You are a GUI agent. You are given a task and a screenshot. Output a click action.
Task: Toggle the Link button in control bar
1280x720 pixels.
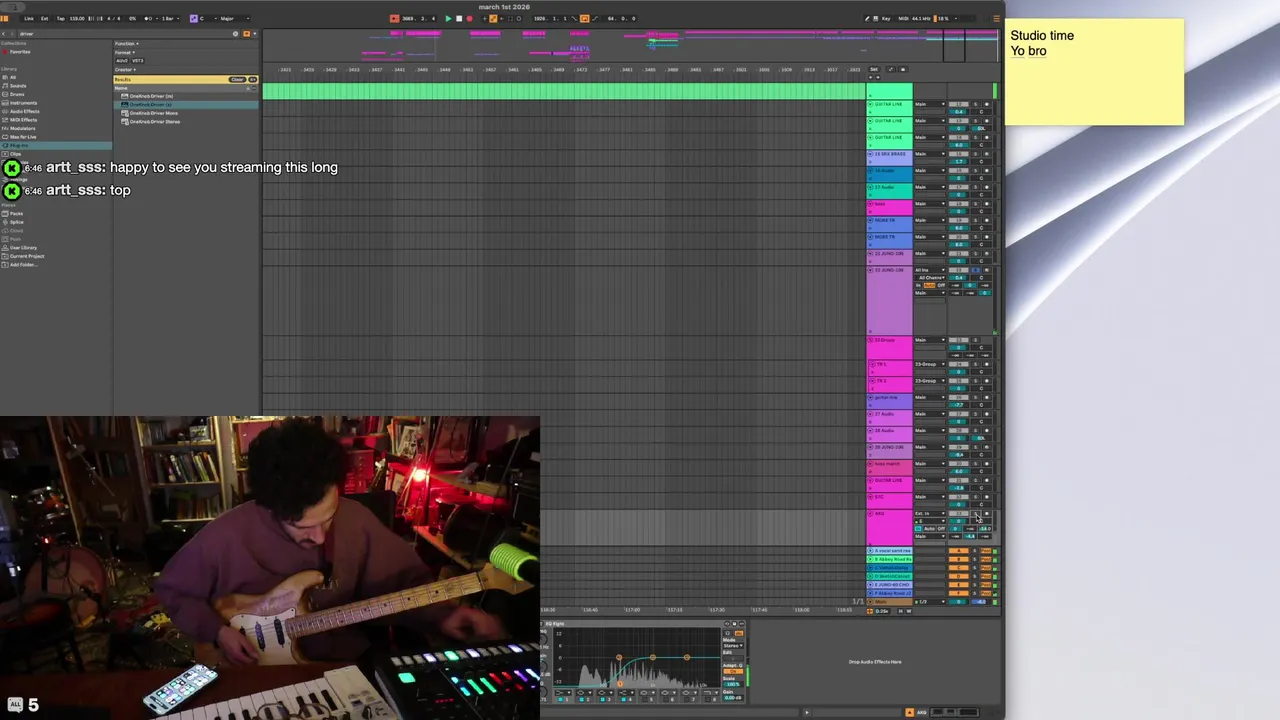click(x=29, y=18)
